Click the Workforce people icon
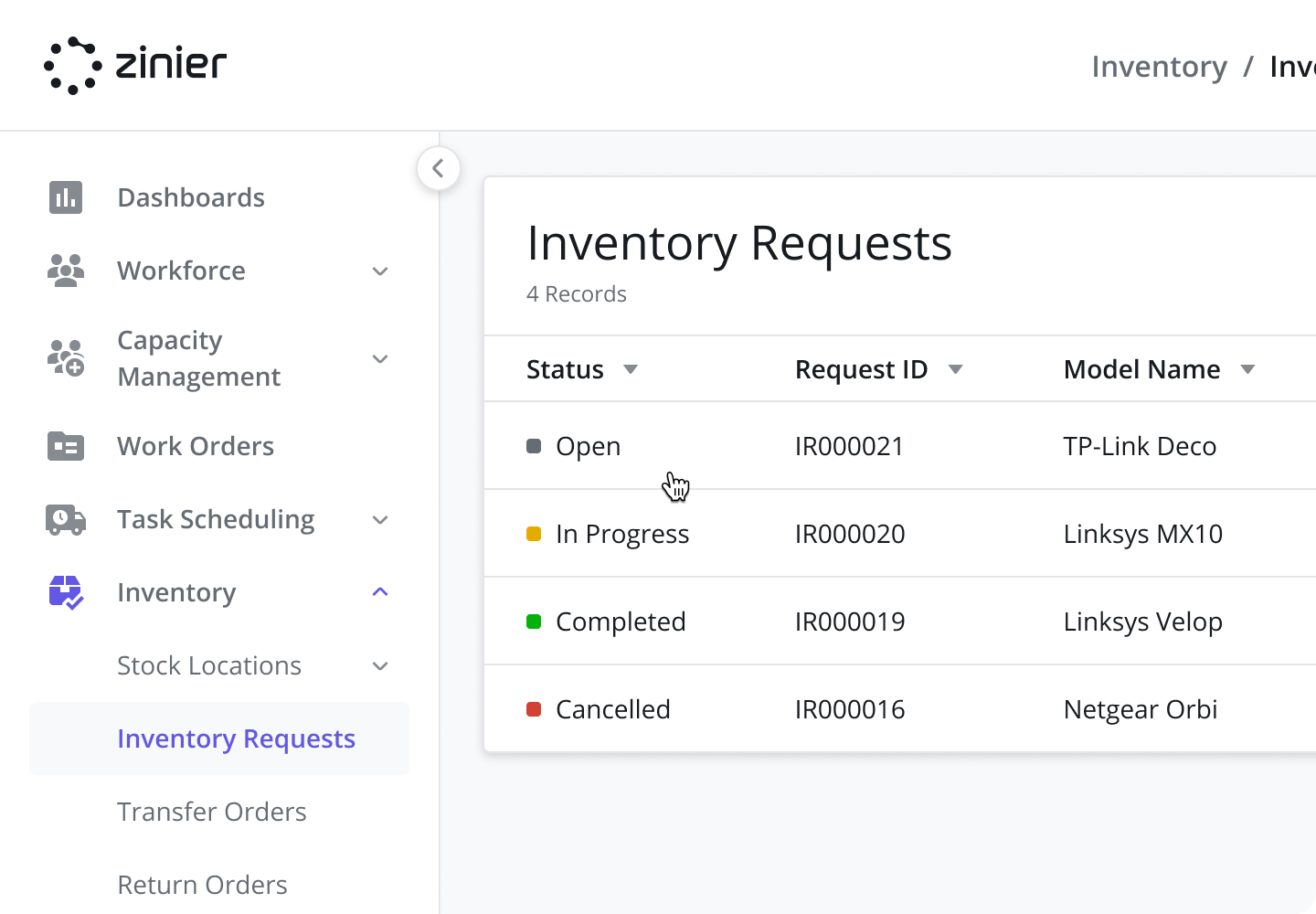Screen dimensions: 1316x914 [66, 271]
